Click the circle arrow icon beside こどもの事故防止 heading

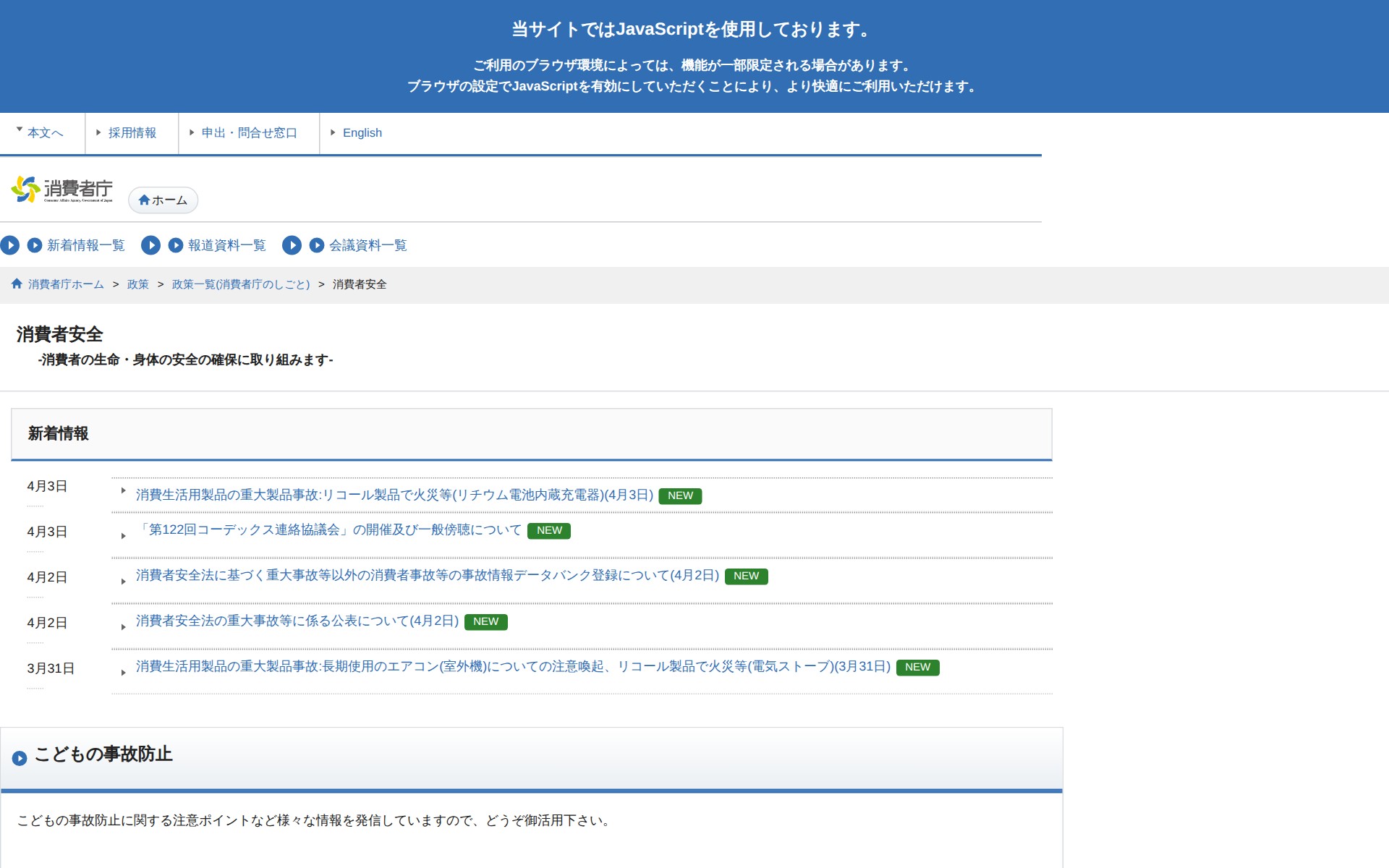(21, 758)
